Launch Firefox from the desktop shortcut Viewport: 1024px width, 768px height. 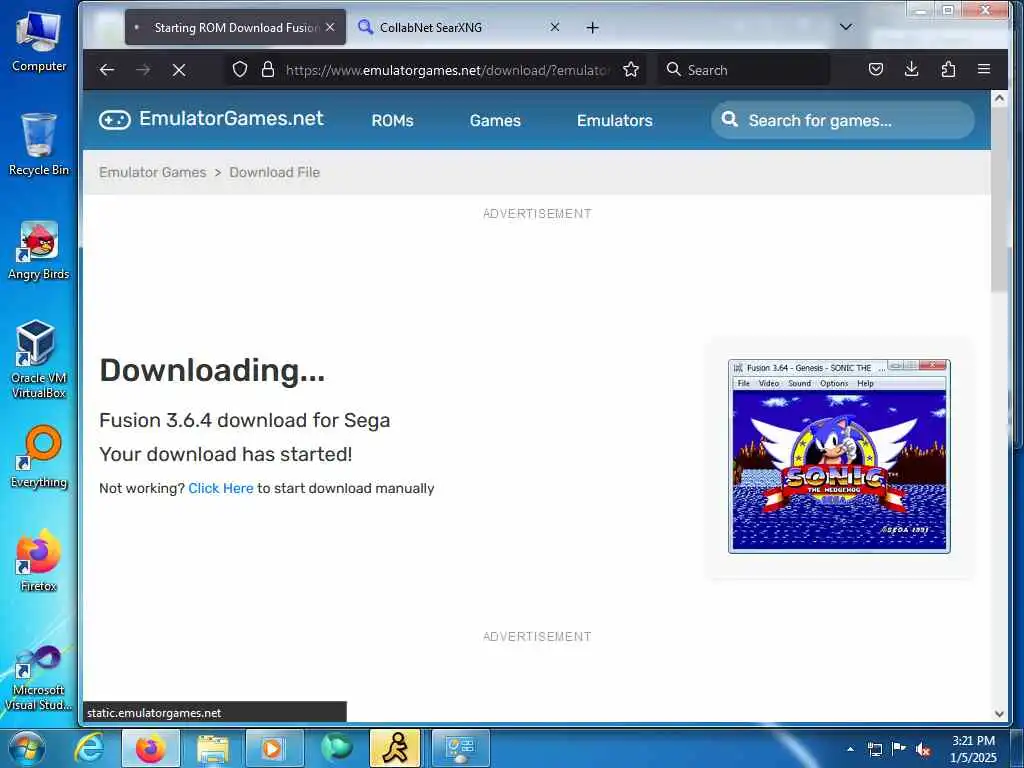coord(39,560)
